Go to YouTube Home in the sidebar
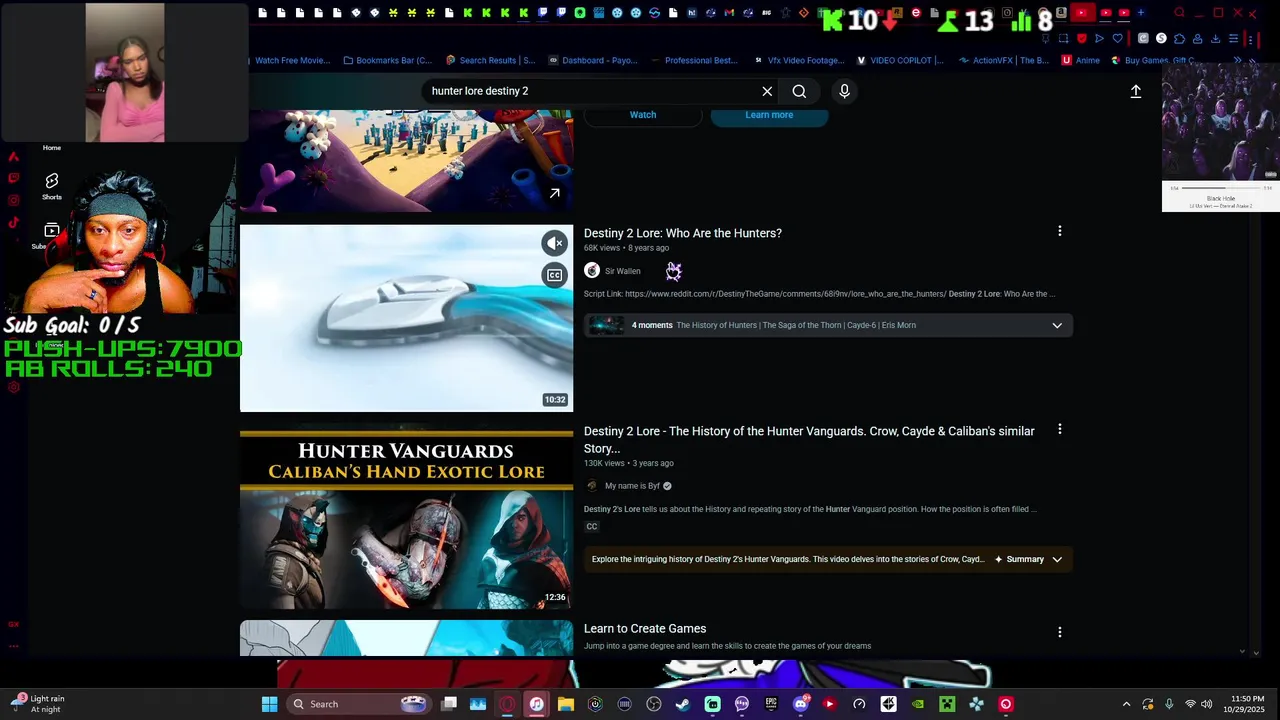 click(x=52, y=147)
